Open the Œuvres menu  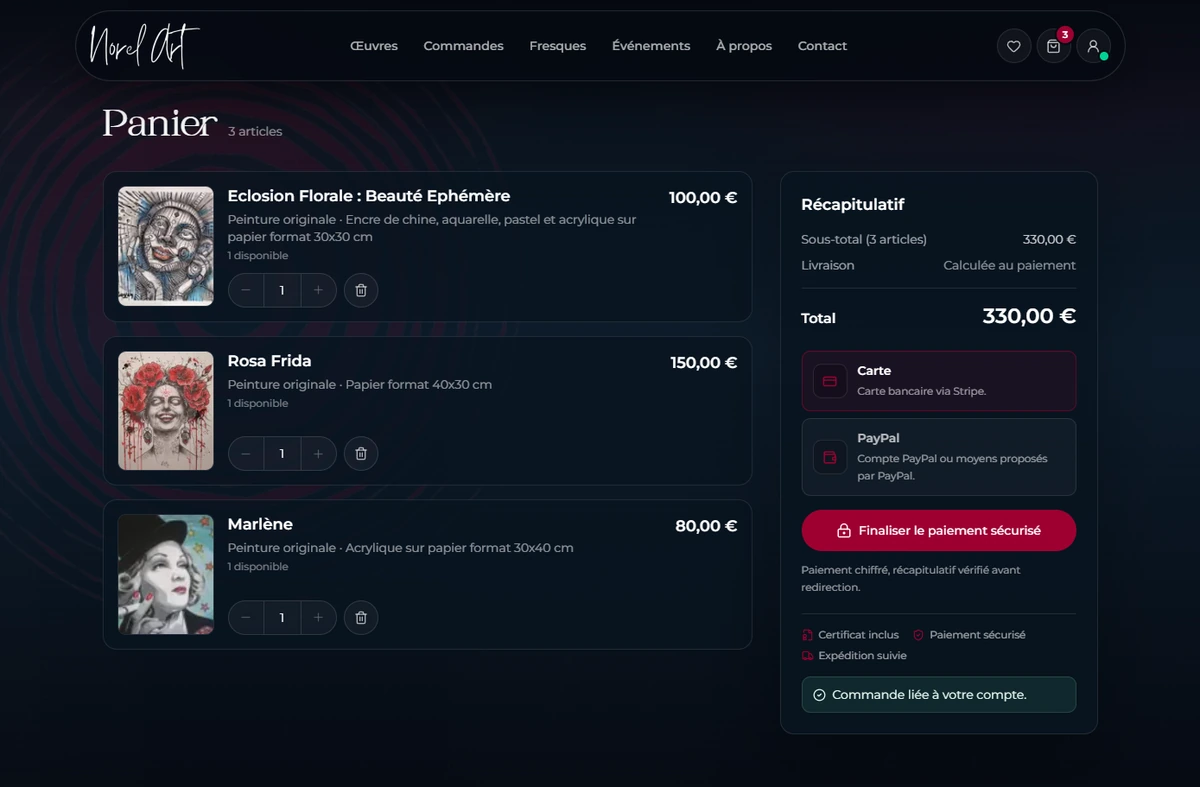(374, 46)
